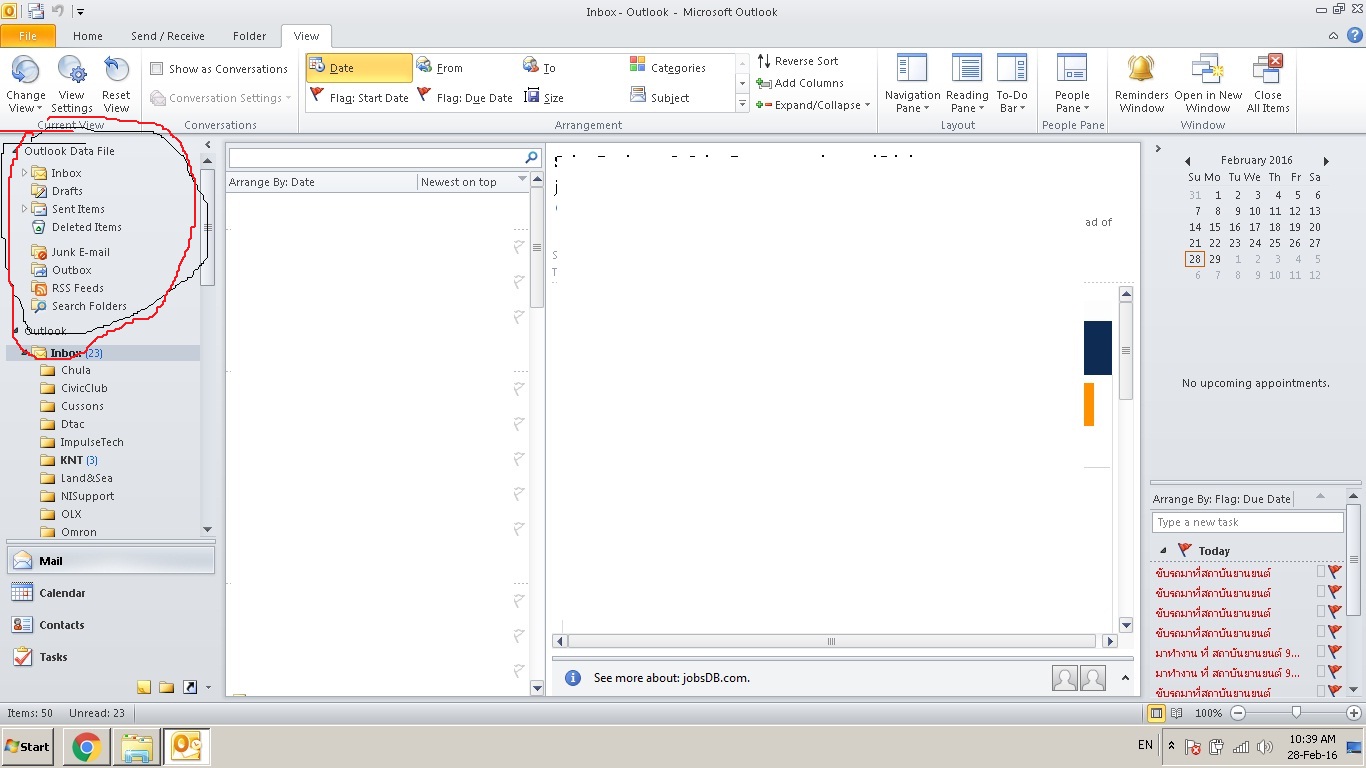The width and height of the screenshot is (1366, 768).
Task: Open View Settings in ribbon
Action: [71, 70]
